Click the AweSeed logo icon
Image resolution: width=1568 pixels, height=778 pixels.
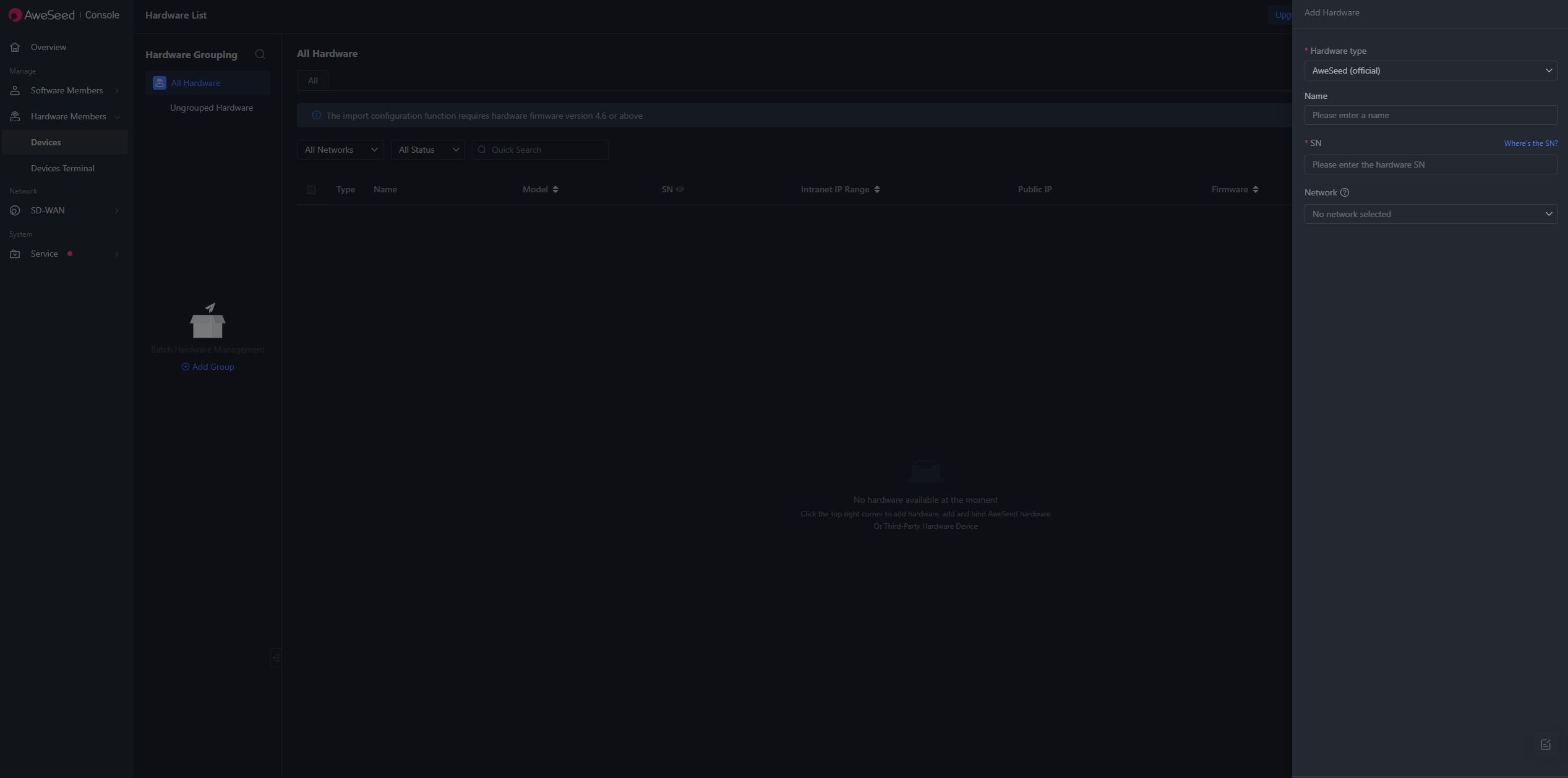point(15,15)
